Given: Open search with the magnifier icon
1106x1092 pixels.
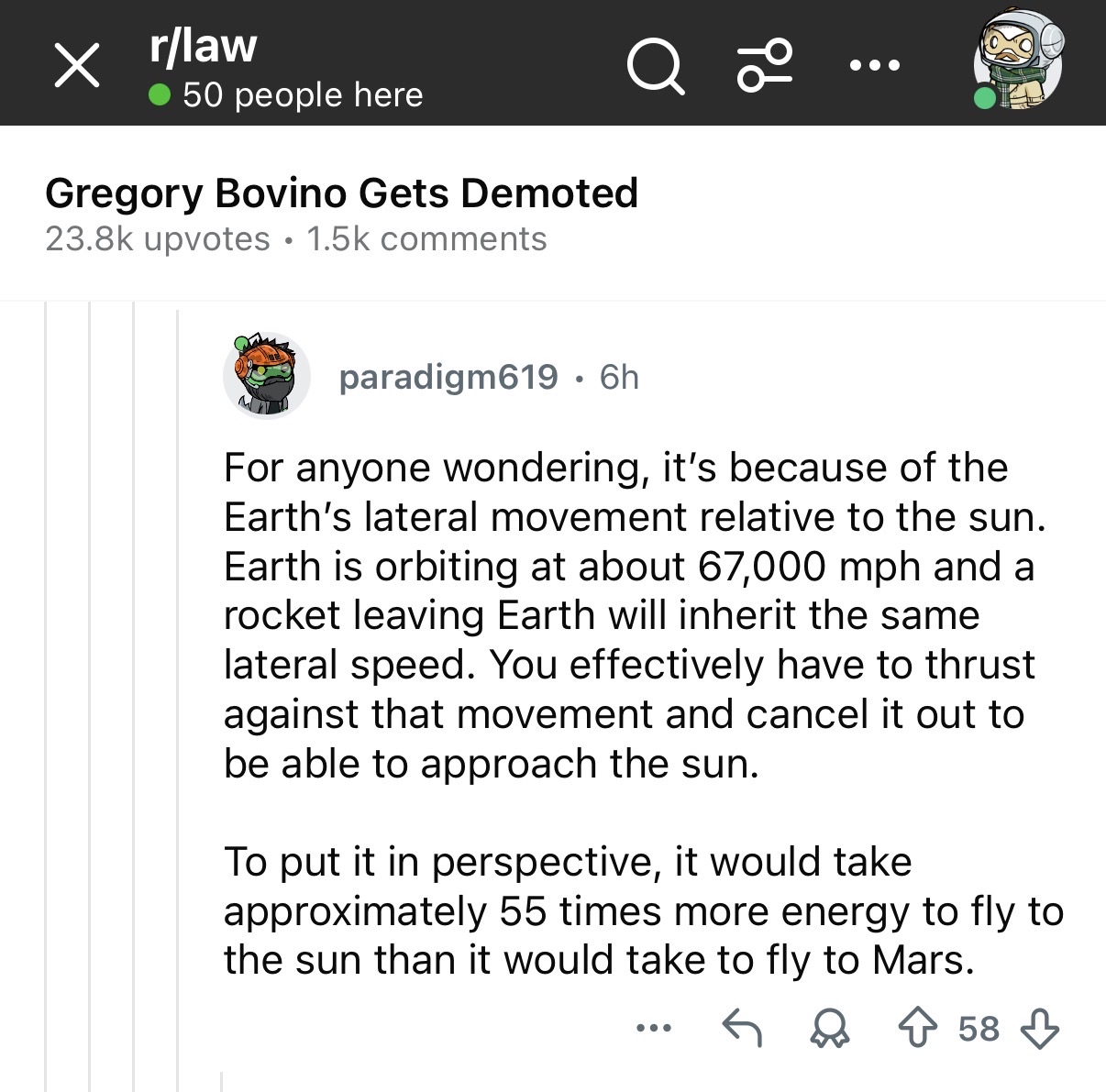Looking at the screenshot, I should coord(655,66).
